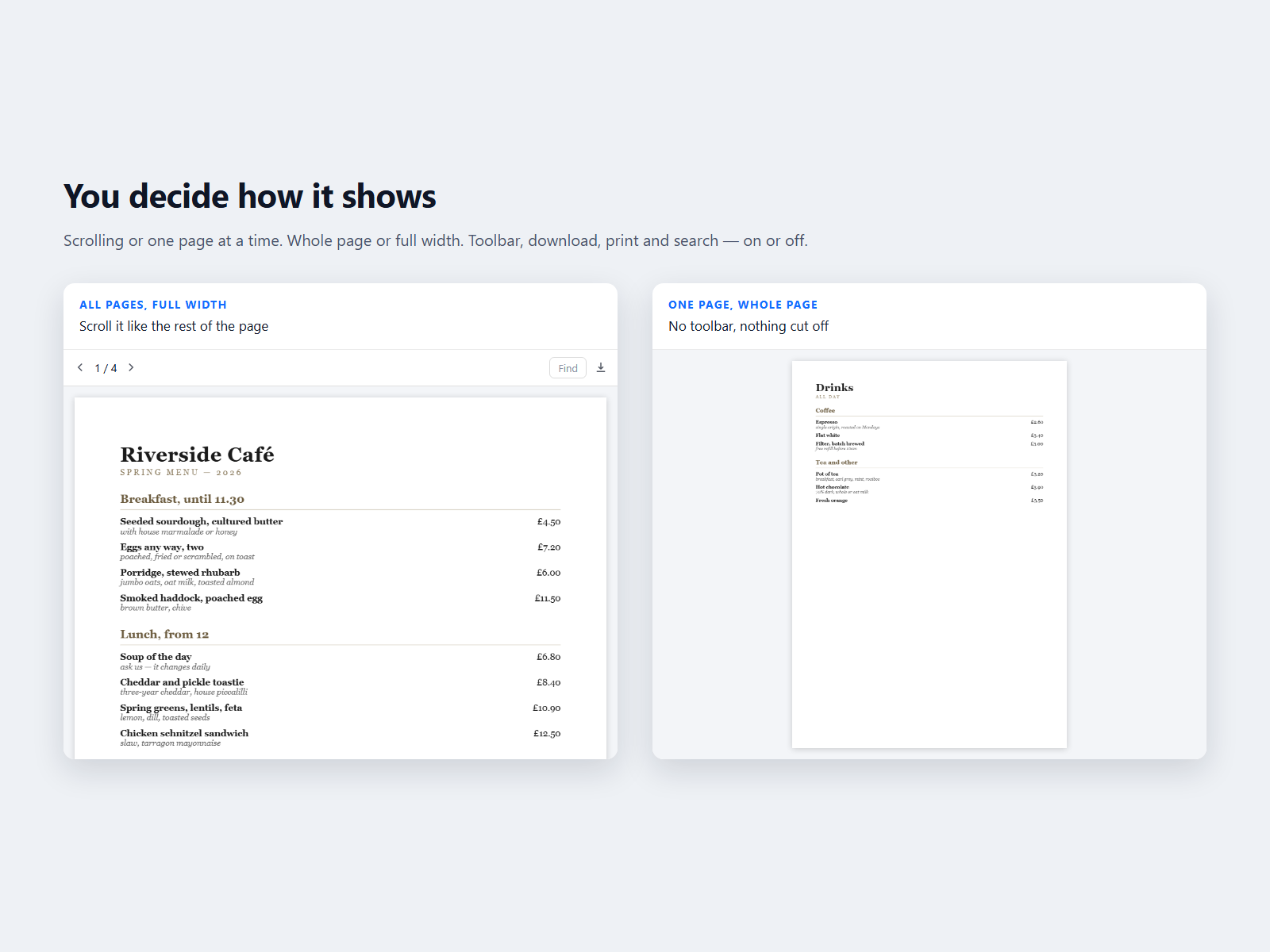1270x952 pixels.
Task: Click the 'ALL PAGES, FULL WIDTH' label
Action: point(153,305)
